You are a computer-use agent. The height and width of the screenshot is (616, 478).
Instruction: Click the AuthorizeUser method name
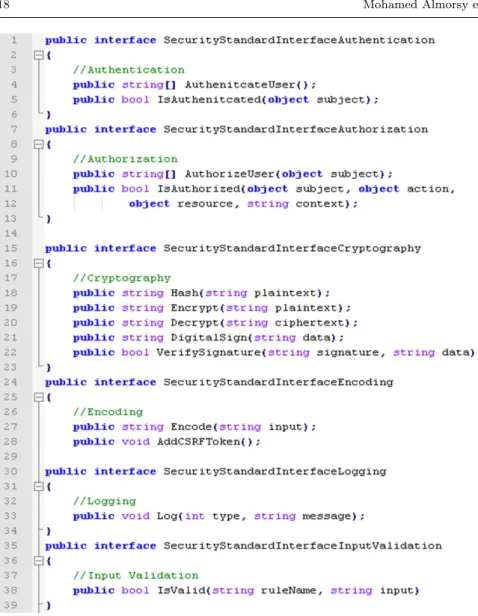point(230,174)
